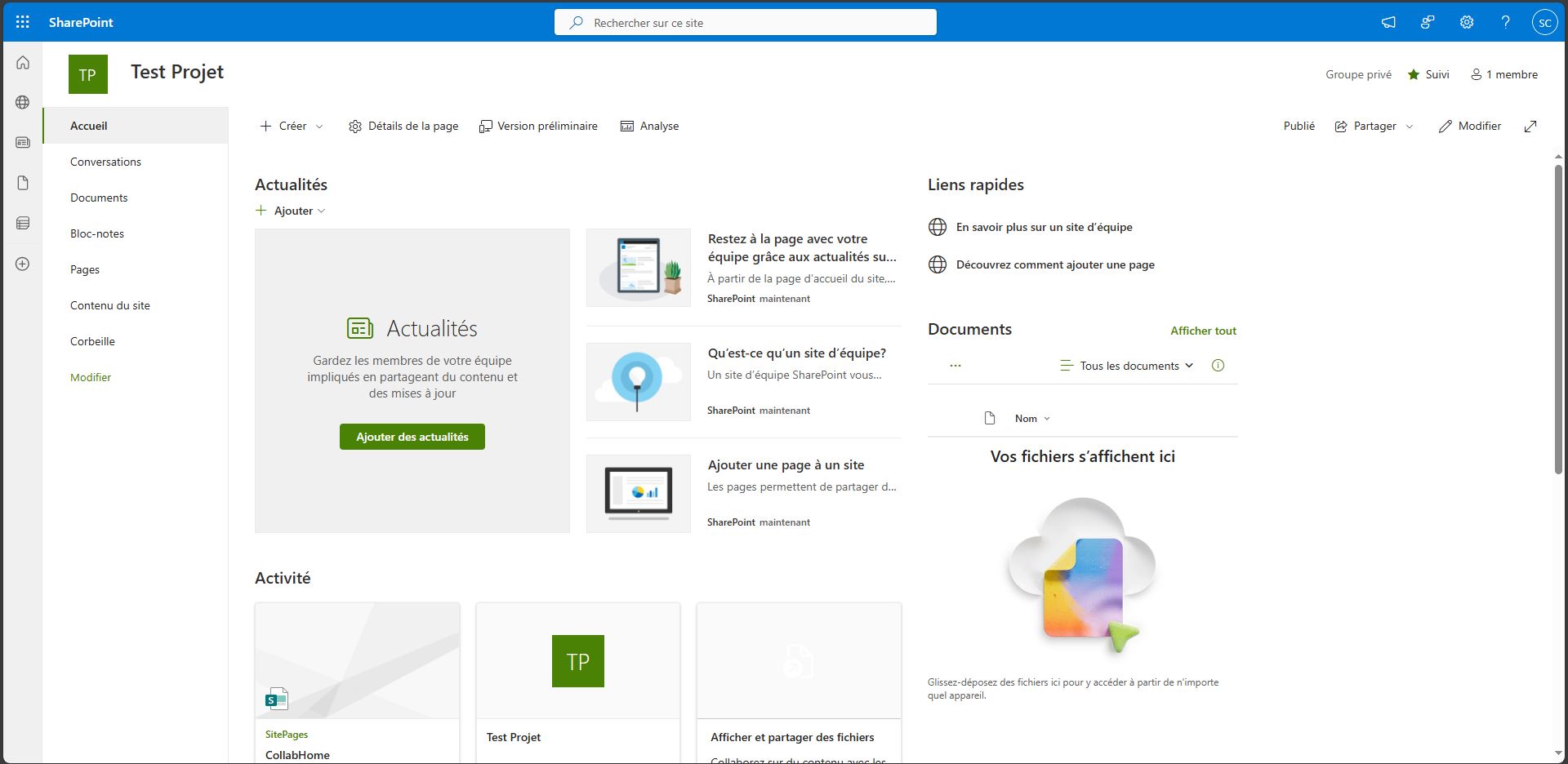Select Contenu du site in left navigation
Screen dimensions: 1568x764
[110, 305]
